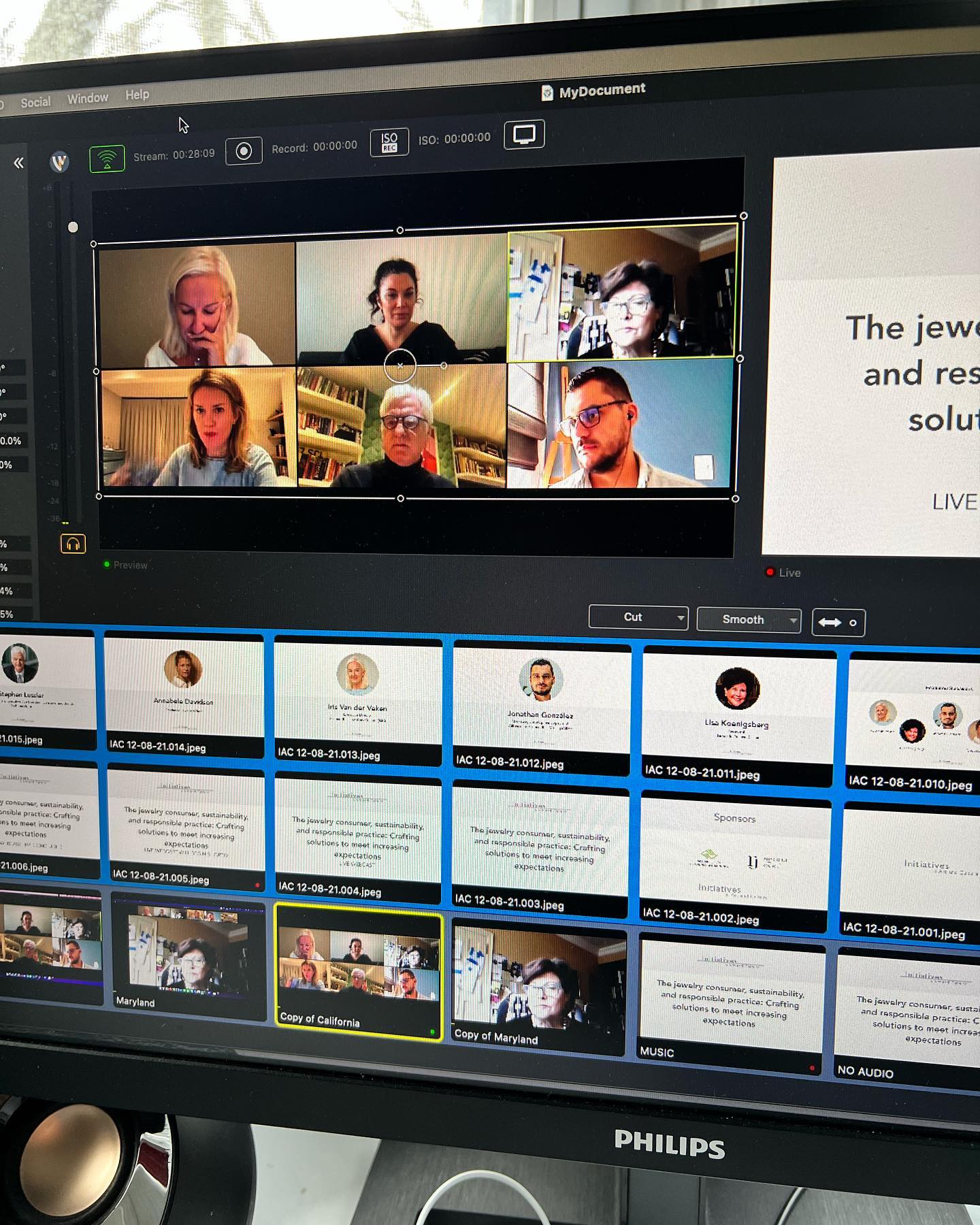Open the Window menu
The image size is (980, 1225).
click(x=88, y=99)
